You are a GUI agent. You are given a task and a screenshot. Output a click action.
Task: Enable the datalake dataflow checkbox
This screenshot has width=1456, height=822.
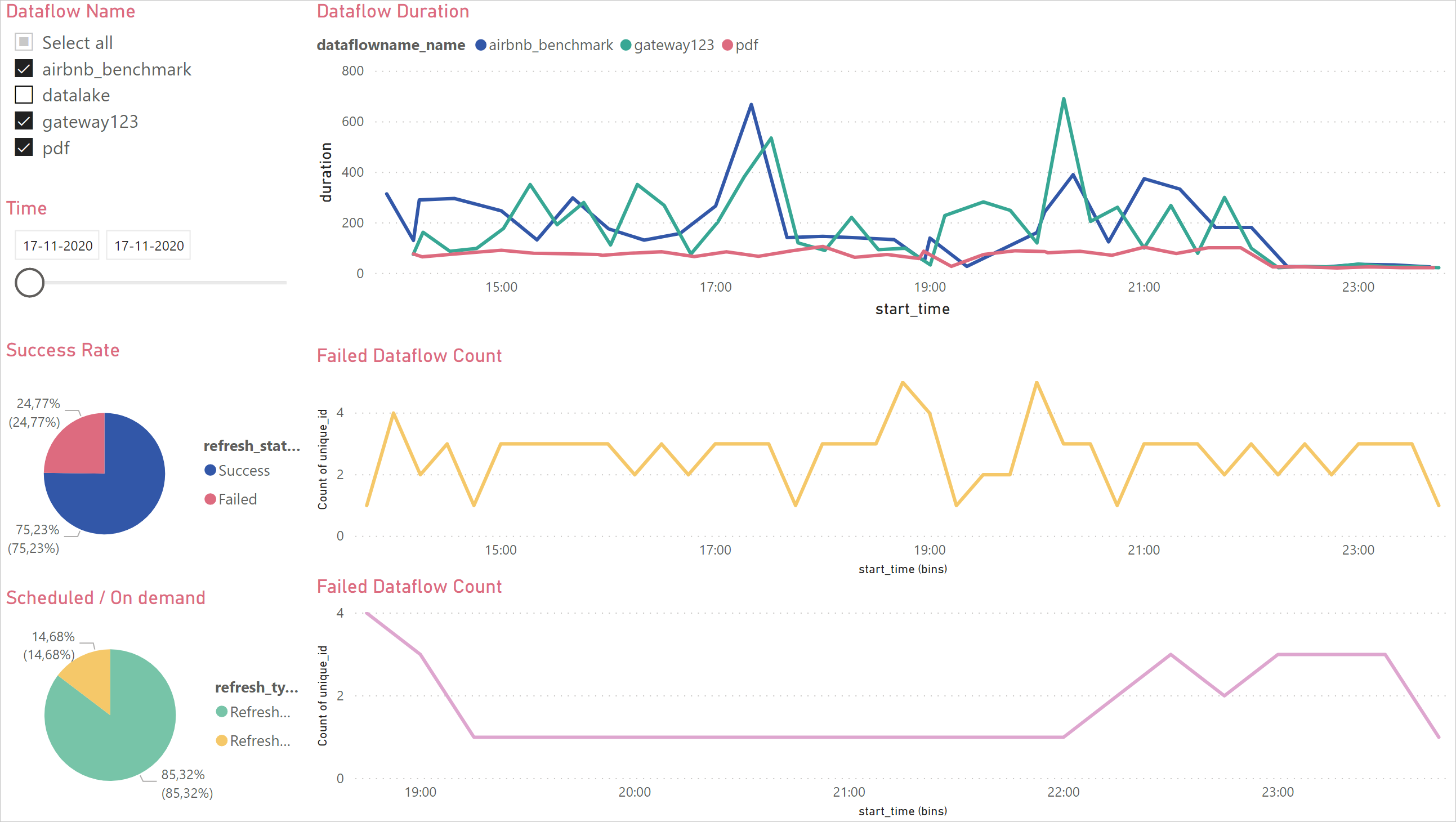24,94
